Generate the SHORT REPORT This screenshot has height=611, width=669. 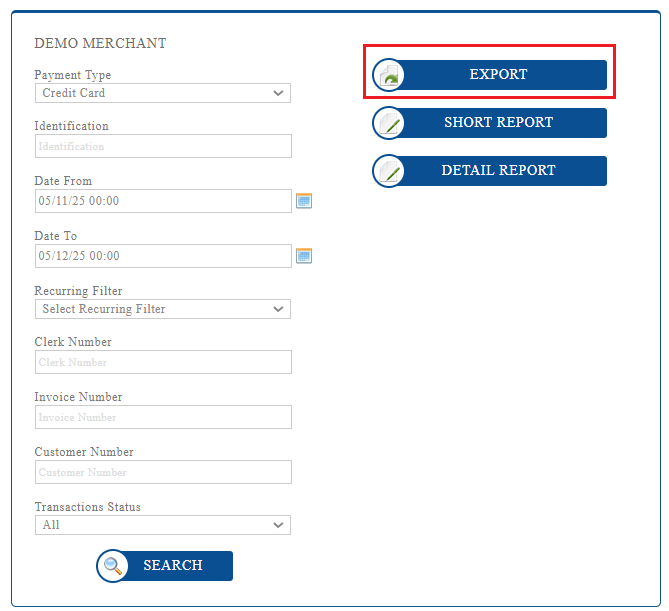pyautogui.click(x=498, y=123)
